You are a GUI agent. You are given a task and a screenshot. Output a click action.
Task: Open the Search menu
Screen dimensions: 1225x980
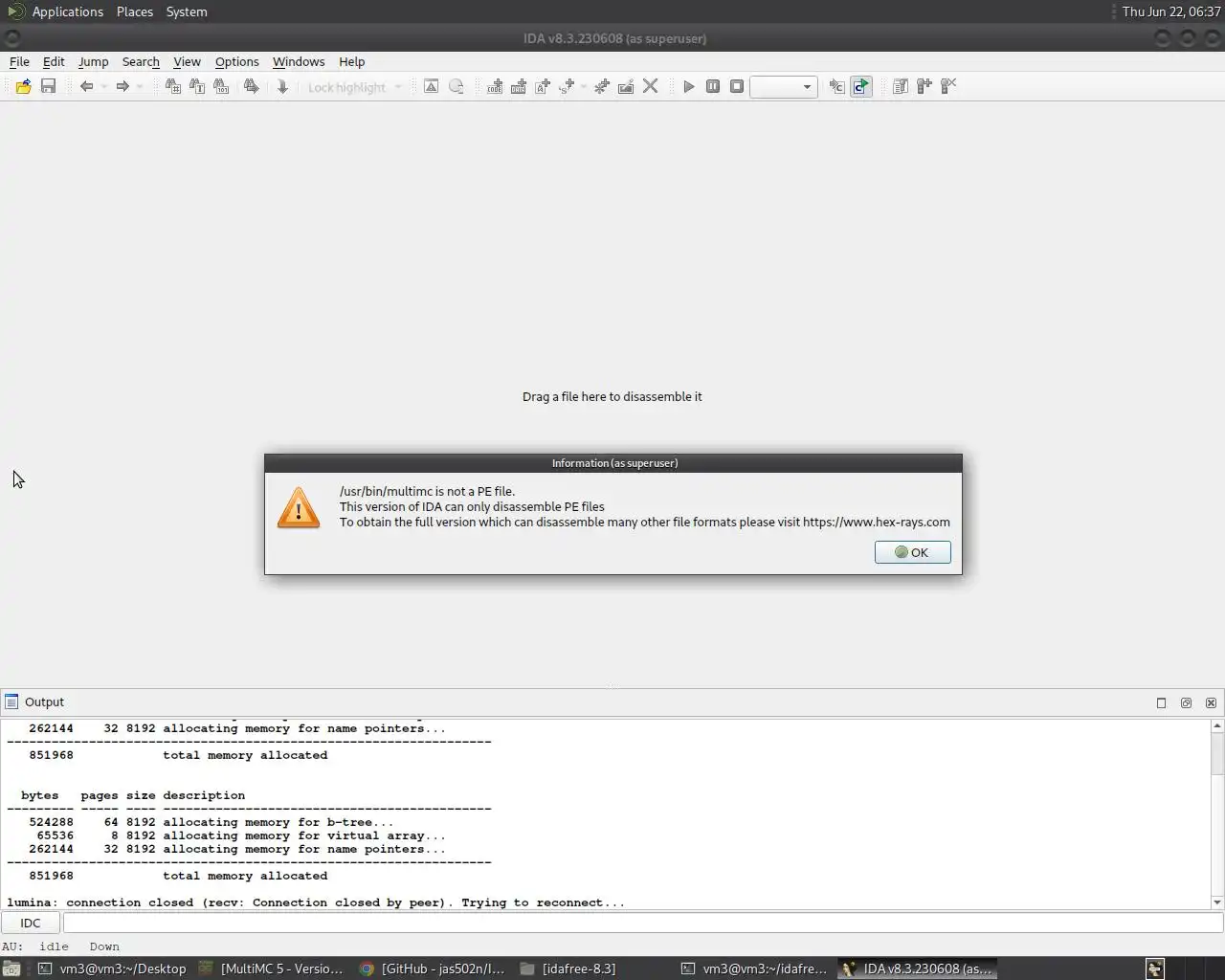141,61
